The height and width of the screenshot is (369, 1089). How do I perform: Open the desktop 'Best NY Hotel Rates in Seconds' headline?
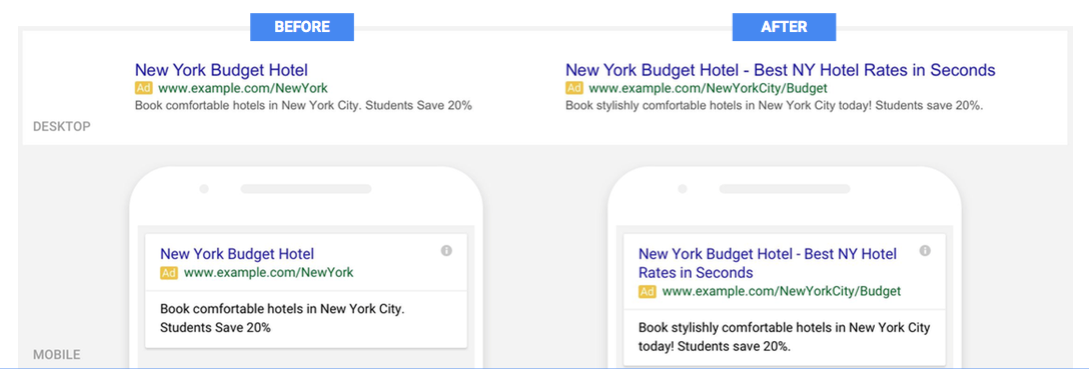pos(874,70)
